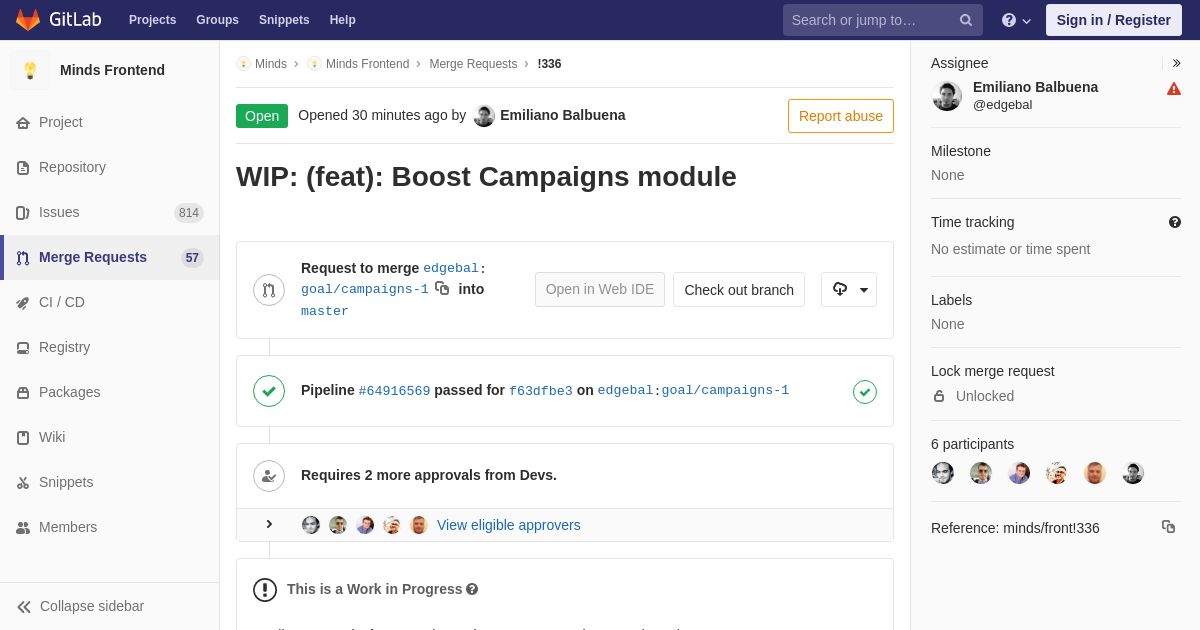This screenshot has width=1200, height=630.
Task: Click the Merge Requests 57 count badge
Action: coord(192,258)
